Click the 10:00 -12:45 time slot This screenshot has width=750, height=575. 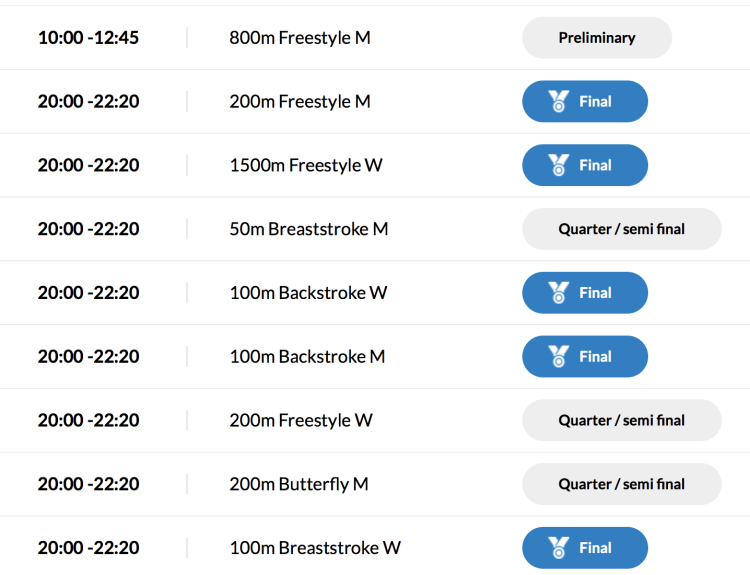pos(88,38)
